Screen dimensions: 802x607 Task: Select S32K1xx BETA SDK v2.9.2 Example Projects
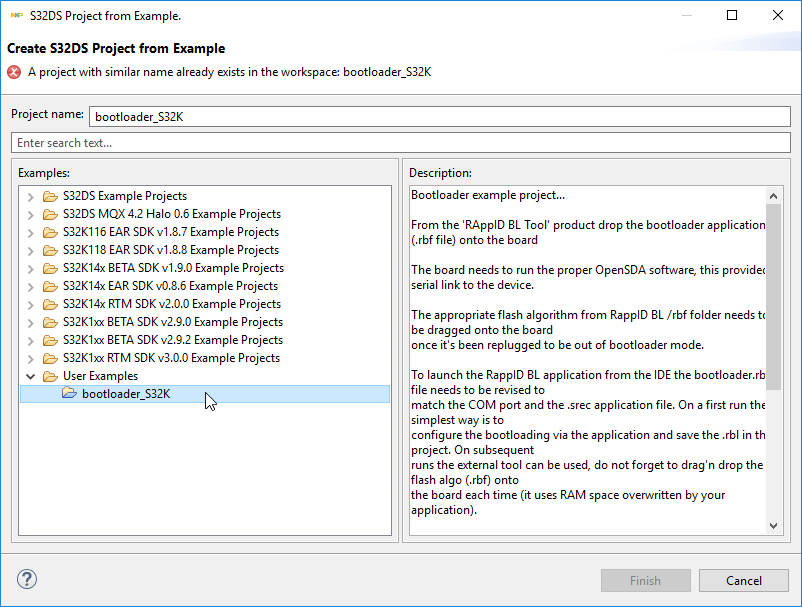(x=173, y=340)
